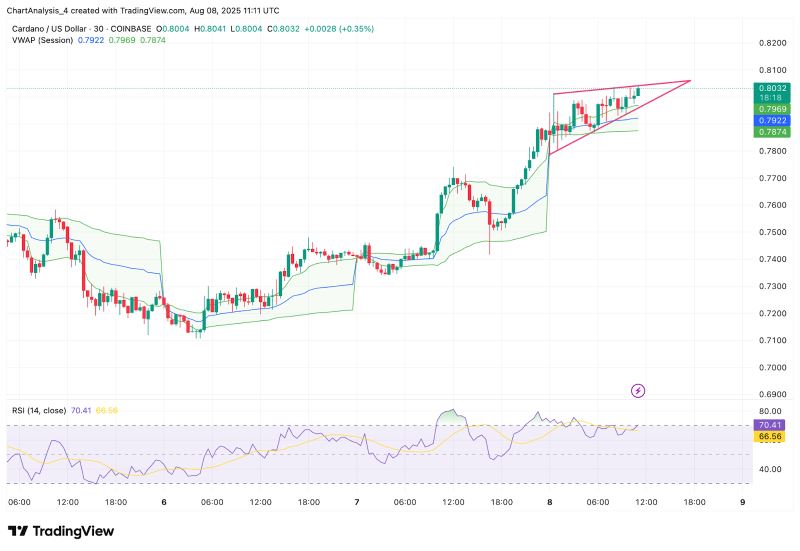Click date label 8 on time axis

[x=550, y=502]
